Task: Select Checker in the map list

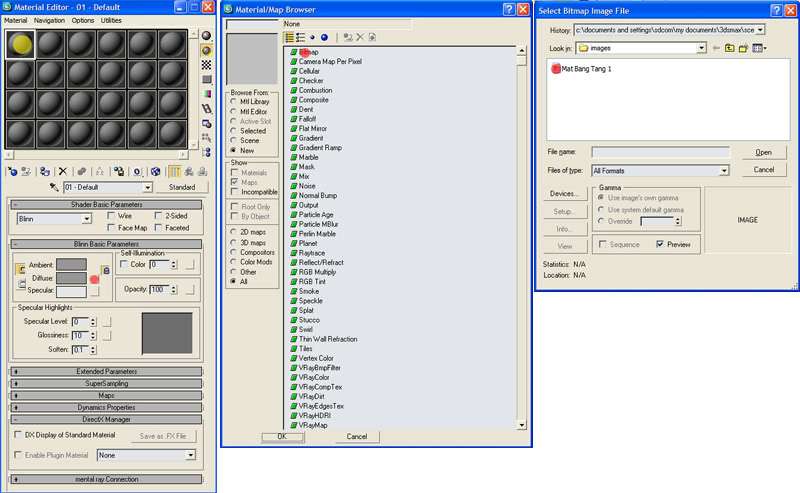Action: (311, 81)
